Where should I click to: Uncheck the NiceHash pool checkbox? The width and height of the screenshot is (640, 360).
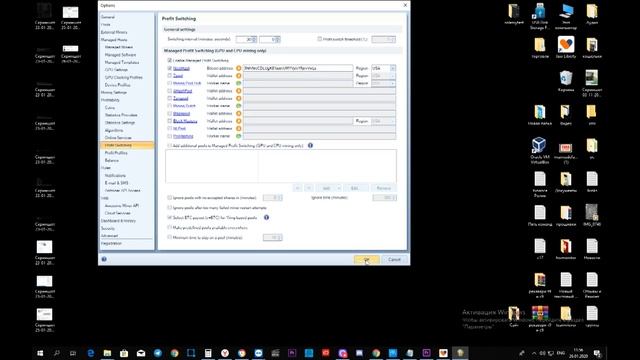pos(170,68)
